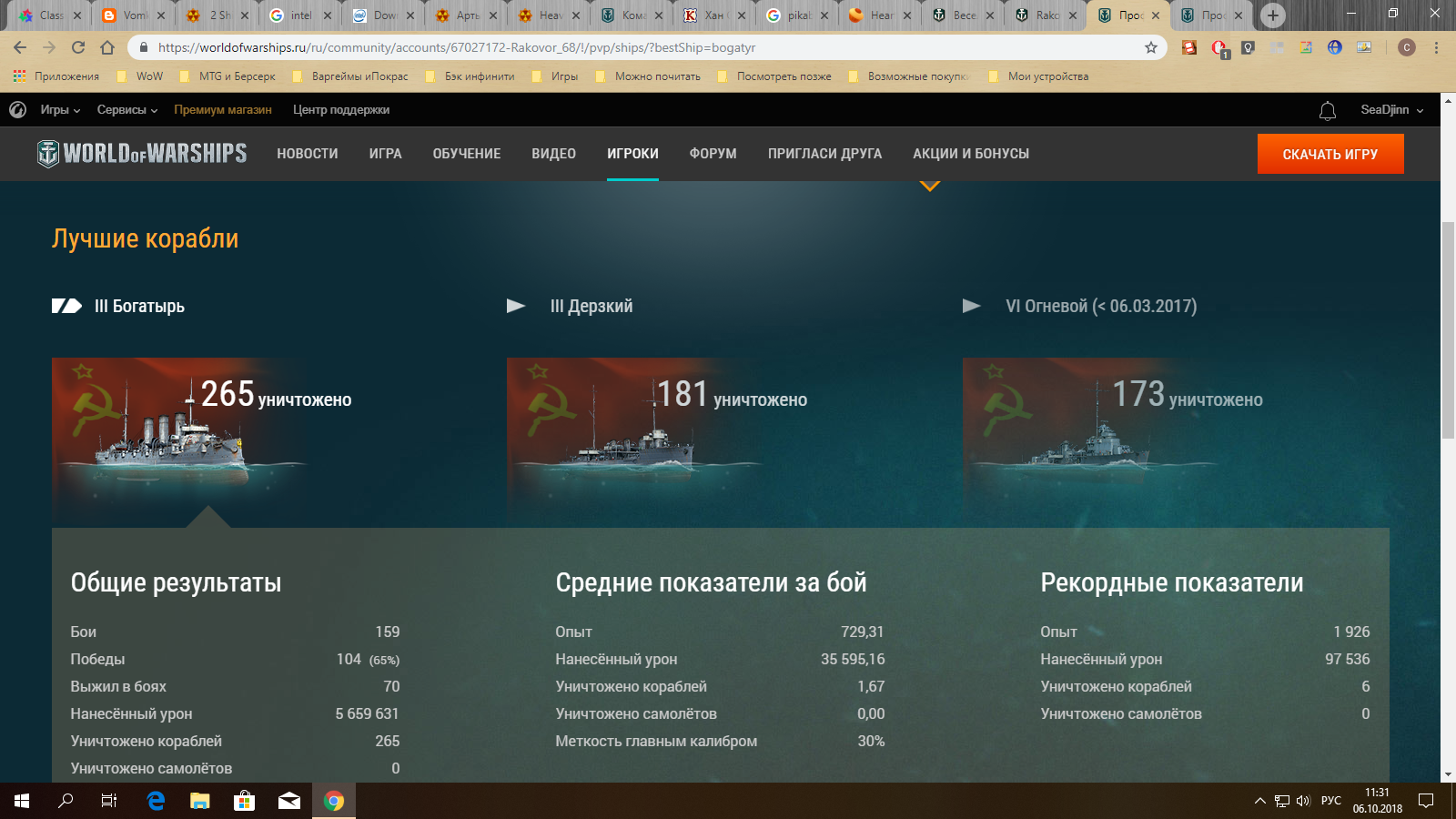This screenshot has width=1456, height=819.
Task: Open the Приложения bookmarks shortcut
Action: tap(56, 76)
